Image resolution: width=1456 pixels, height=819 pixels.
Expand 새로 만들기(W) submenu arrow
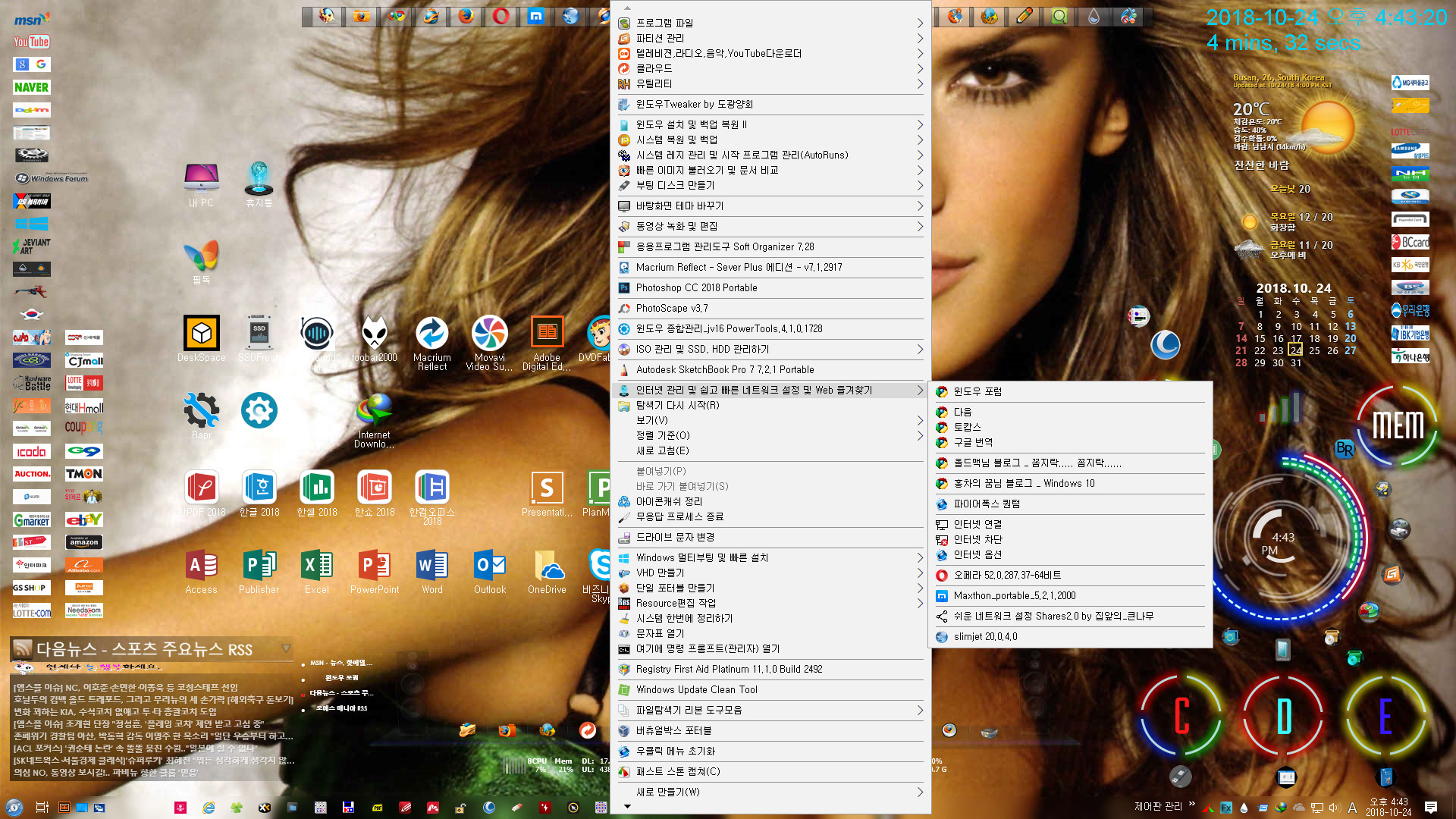click(x=920, y=792)
